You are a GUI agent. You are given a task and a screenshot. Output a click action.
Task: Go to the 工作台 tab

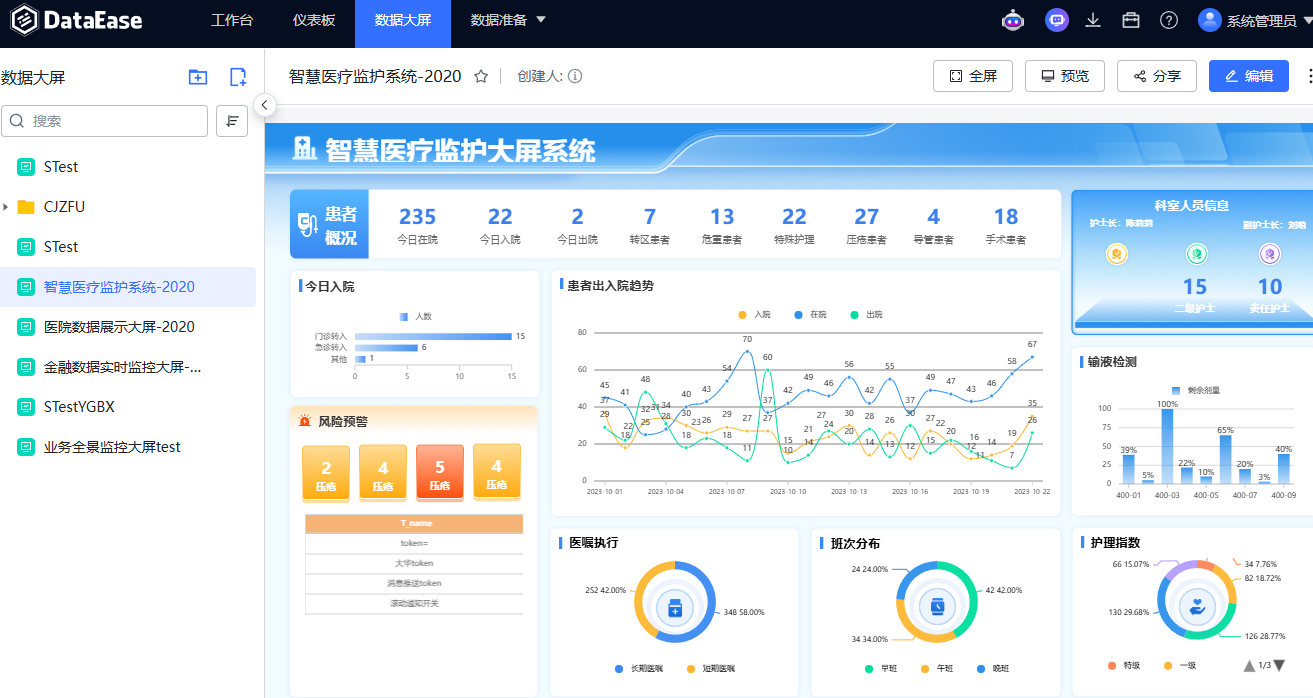pyautogui.click(x=232, y=20)
